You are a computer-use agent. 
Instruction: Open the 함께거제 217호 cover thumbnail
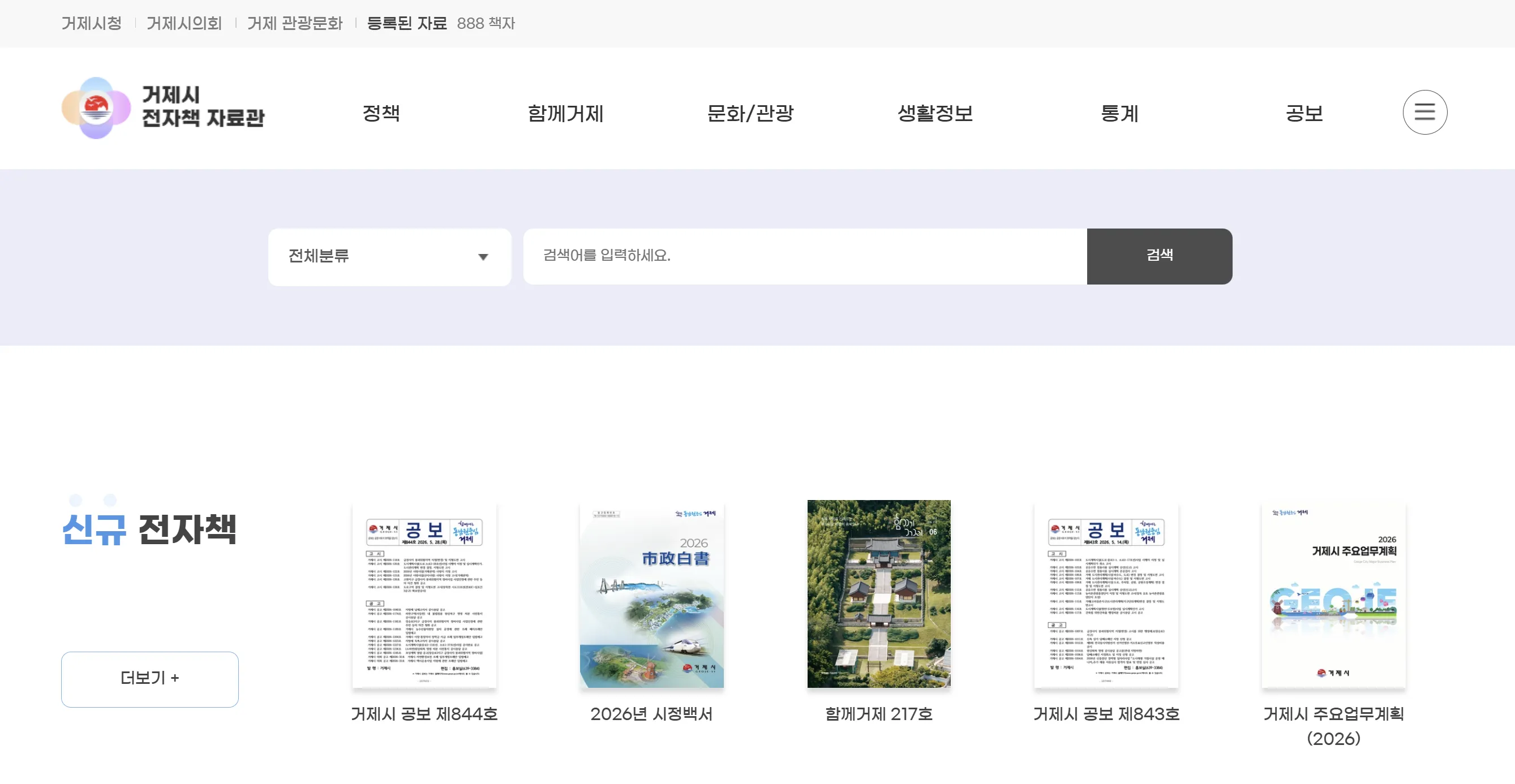879,593
